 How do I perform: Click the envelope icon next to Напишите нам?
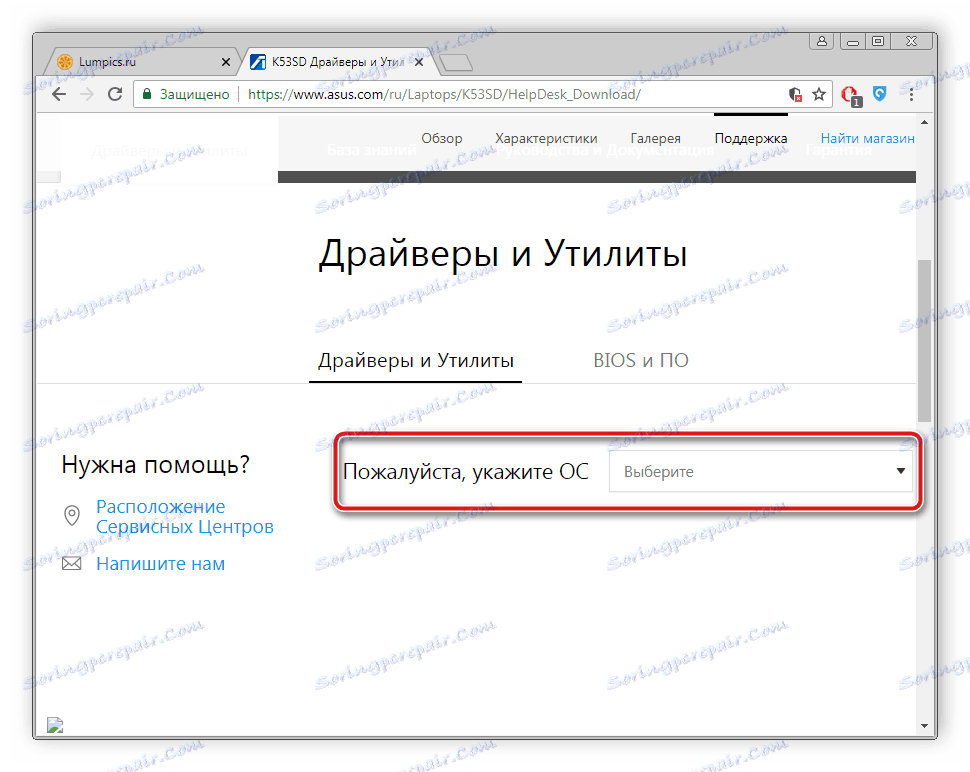coord(71,563)
